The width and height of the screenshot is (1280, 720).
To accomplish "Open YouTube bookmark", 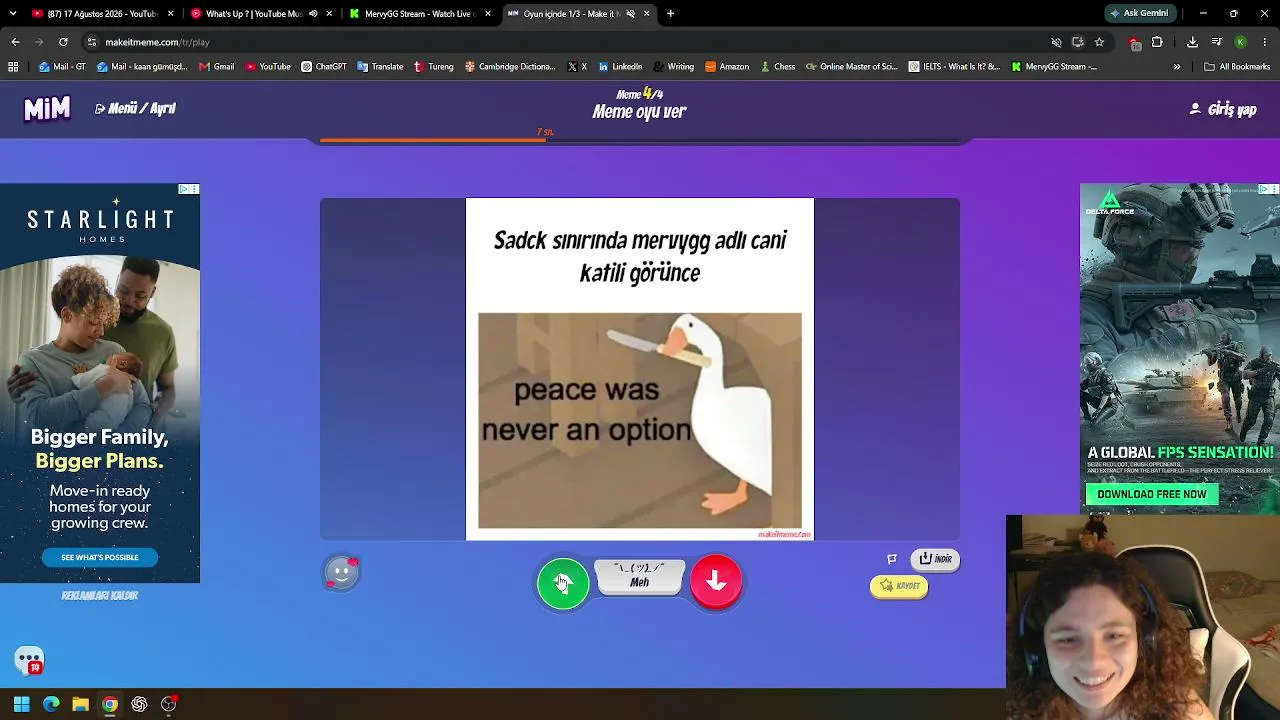I will pos(268,67).
